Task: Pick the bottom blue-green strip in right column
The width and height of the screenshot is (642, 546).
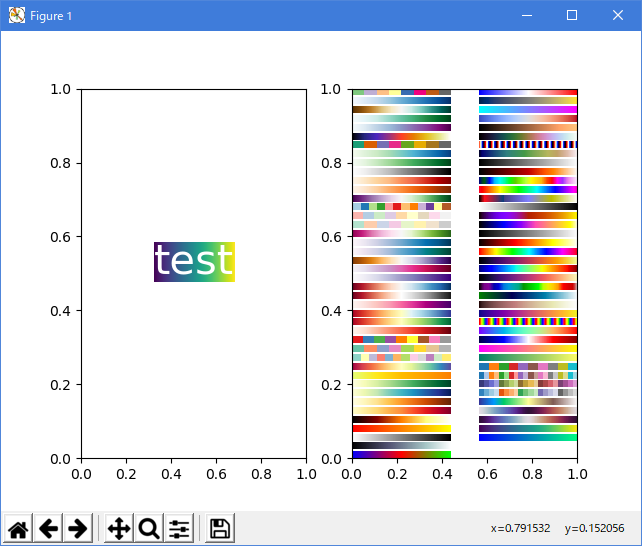Action: (x=528, y=437)
